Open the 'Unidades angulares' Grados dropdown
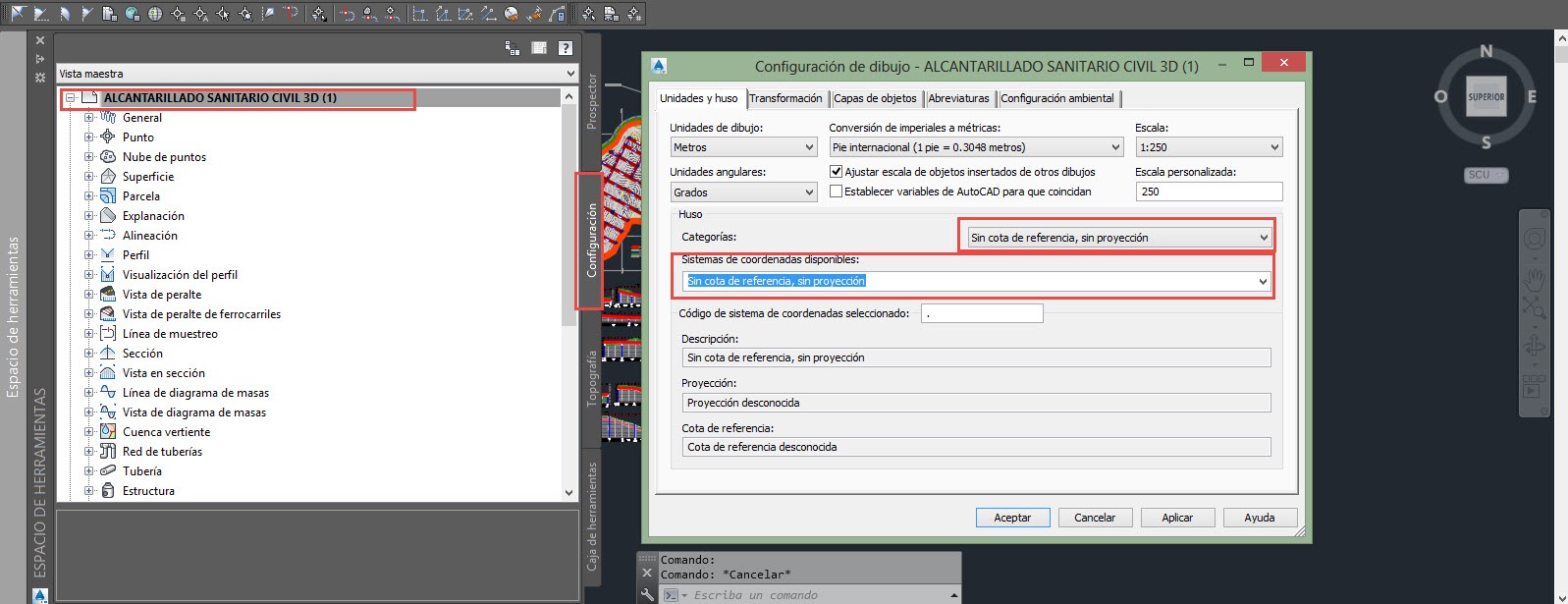This screenshot has height=604, width=1568. coord(743,192)
